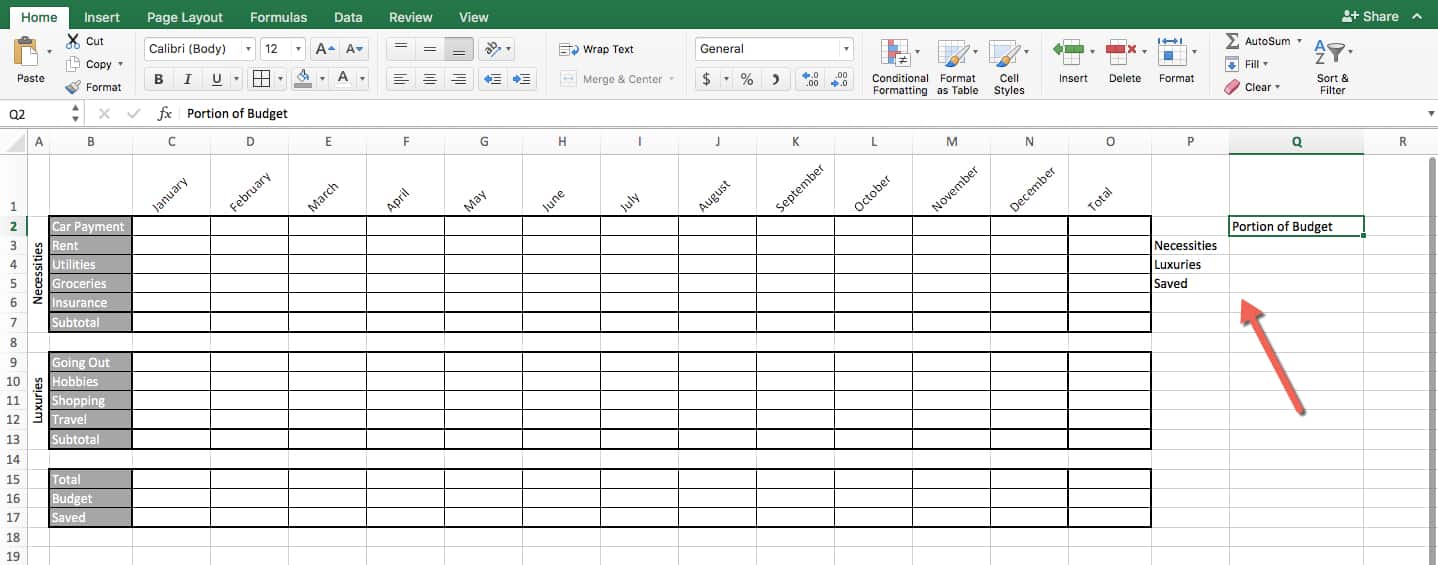Switch to the Formulas tab
This screenshot has height=565, width=1438.
click(x=278, y=17)
